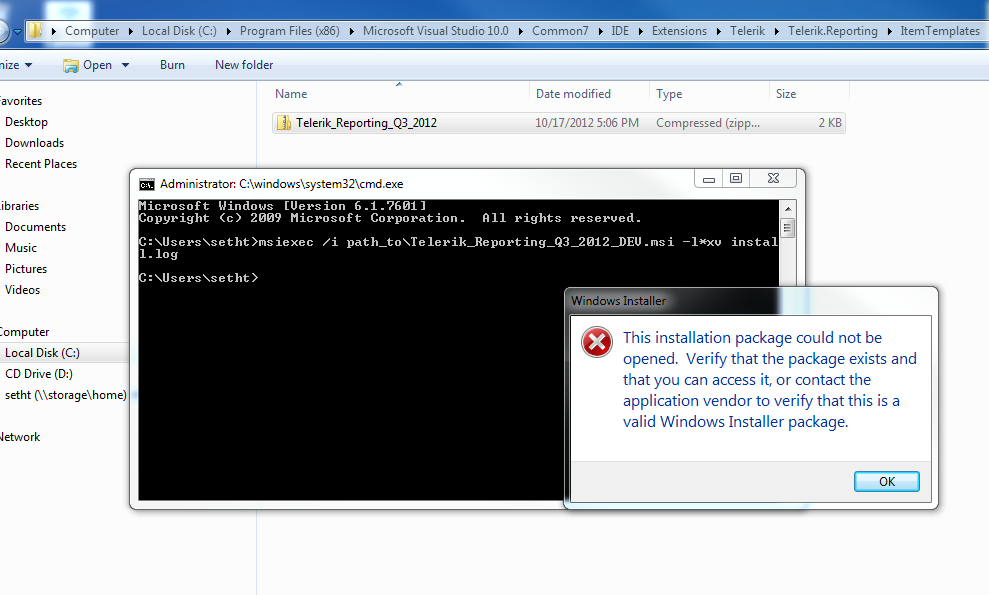Click Microsoft Visual Studio 10.0 breadcrumb
Image resolution: width=989 pixels, height=595 pixels.
[435, 31]
